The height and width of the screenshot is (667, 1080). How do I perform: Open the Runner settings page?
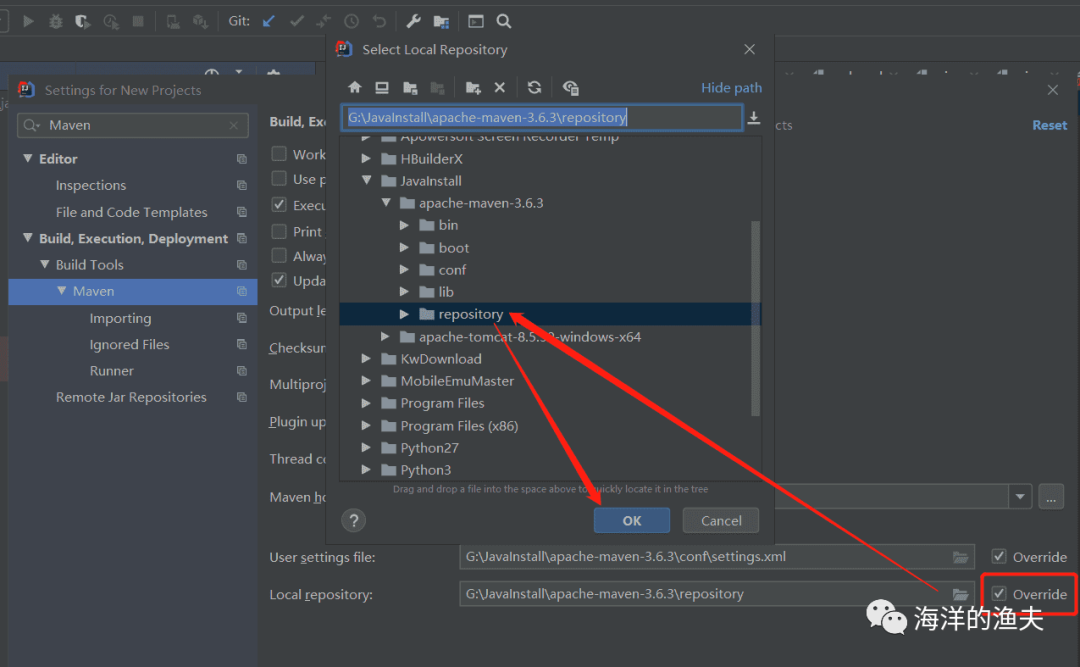coord(112,371)
